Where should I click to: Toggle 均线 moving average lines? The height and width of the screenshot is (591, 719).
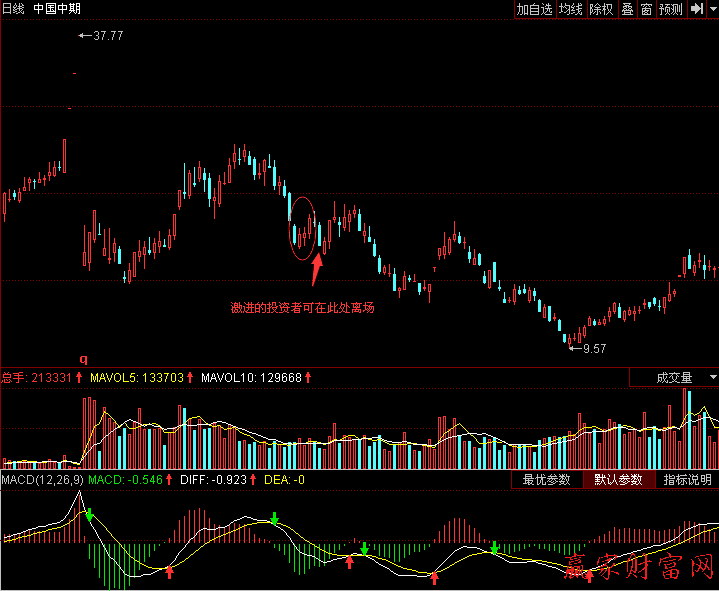tap(570, 9)
